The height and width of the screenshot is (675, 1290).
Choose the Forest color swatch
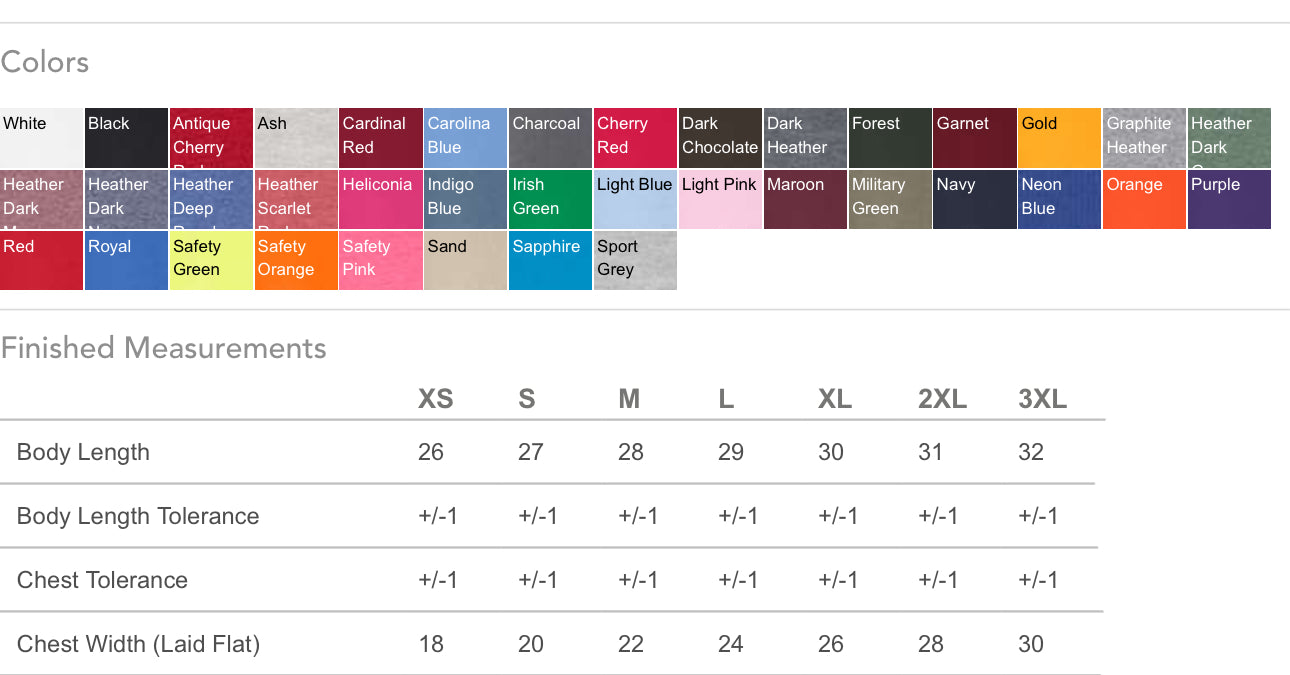(889, 138)
